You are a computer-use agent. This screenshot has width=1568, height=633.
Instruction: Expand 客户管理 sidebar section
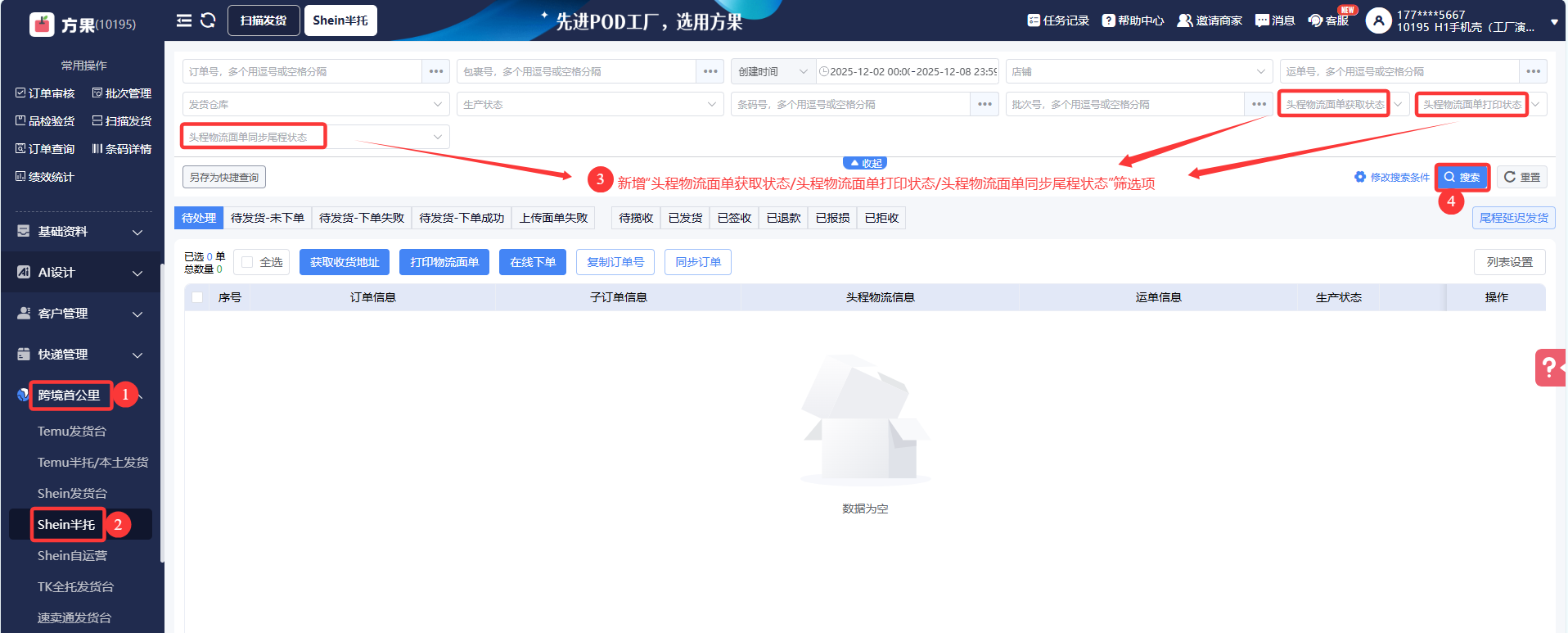pos(80,314)
